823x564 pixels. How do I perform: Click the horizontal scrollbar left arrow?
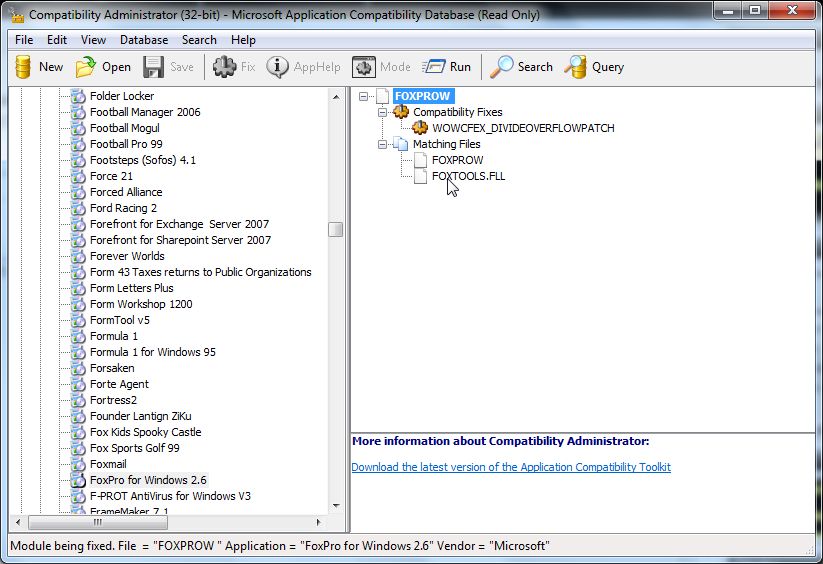click(x=18, y=522)
